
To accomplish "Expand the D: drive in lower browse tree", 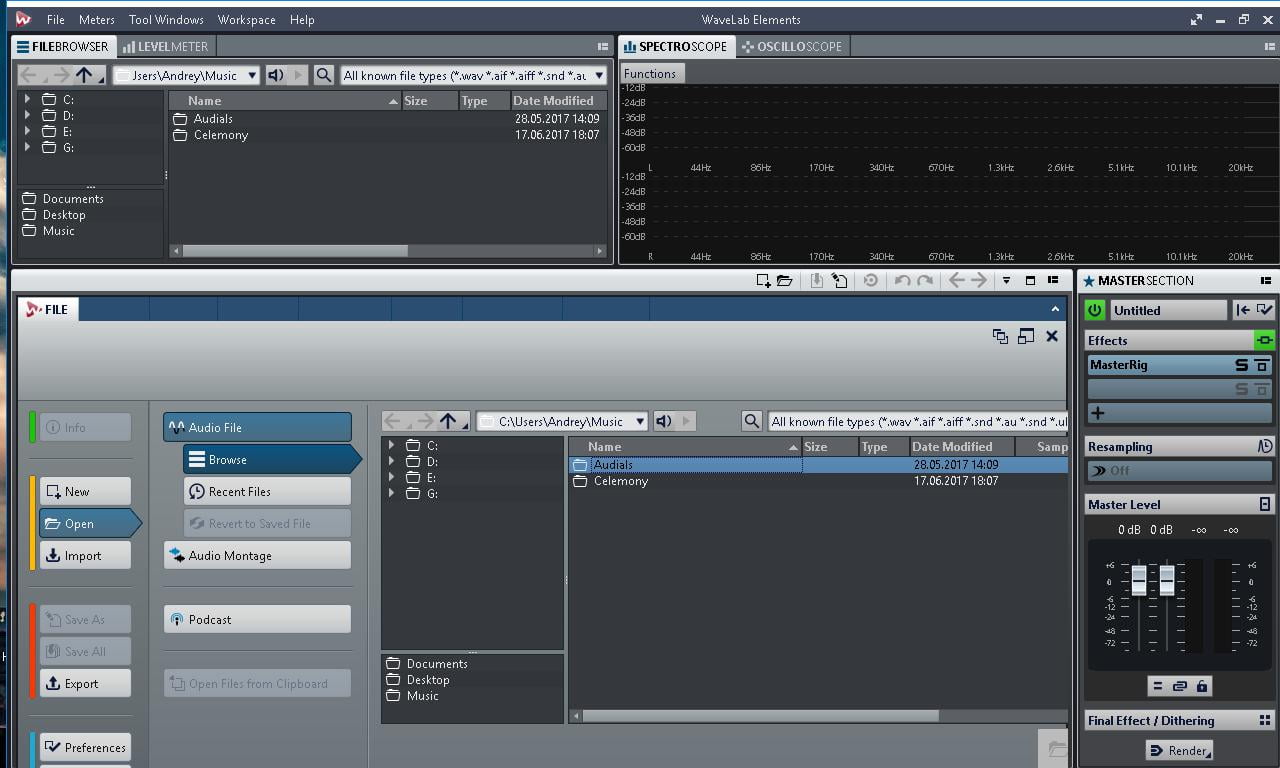I will 391,461.
